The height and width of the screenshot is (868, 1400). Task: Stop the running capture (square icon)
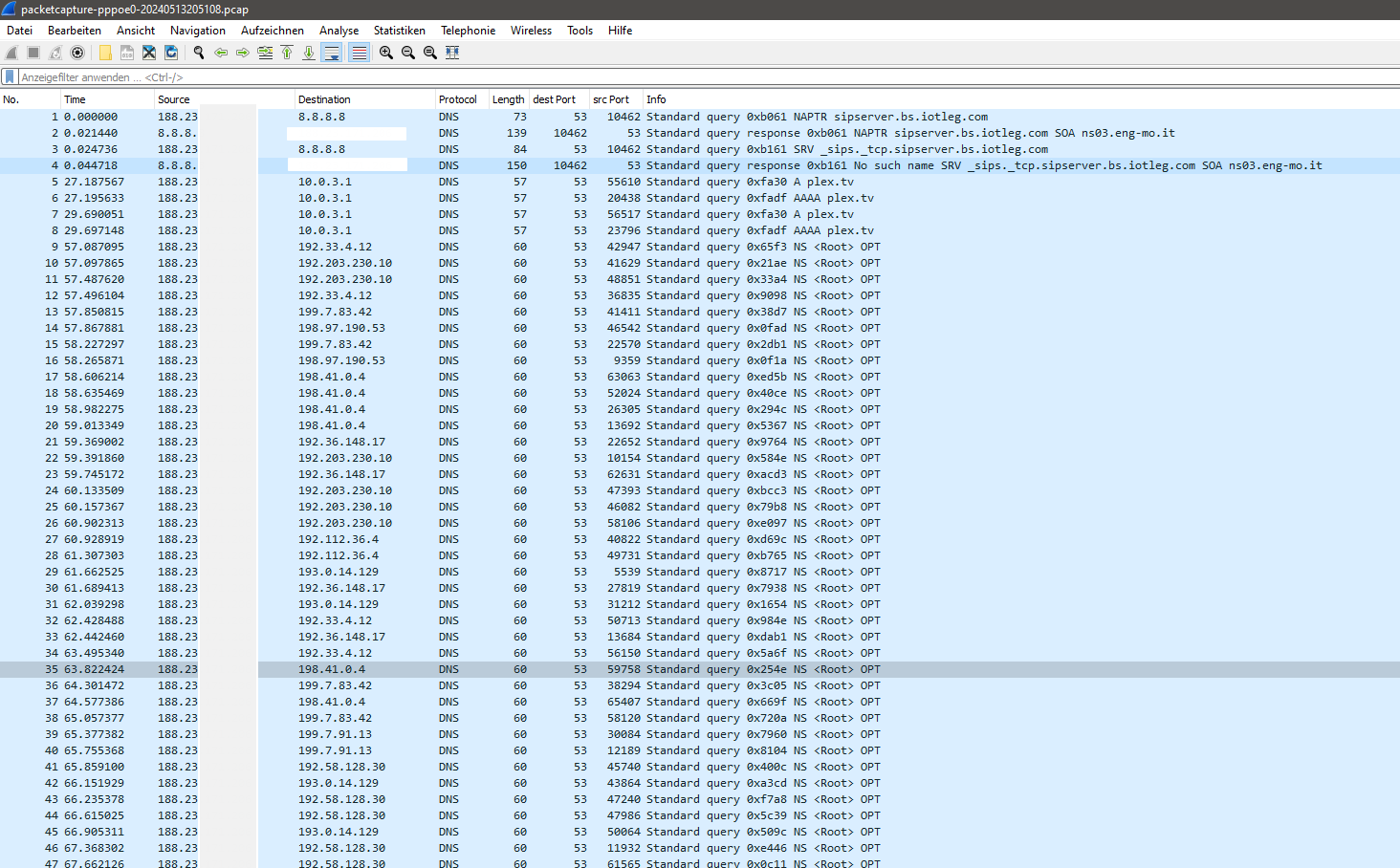coord(33,53)
